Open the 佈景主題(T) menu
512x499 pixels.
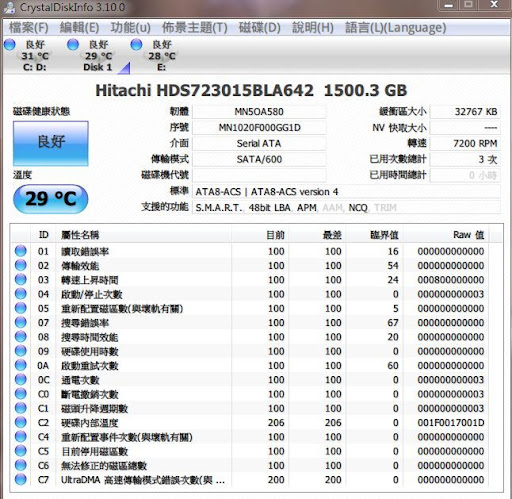195,28
